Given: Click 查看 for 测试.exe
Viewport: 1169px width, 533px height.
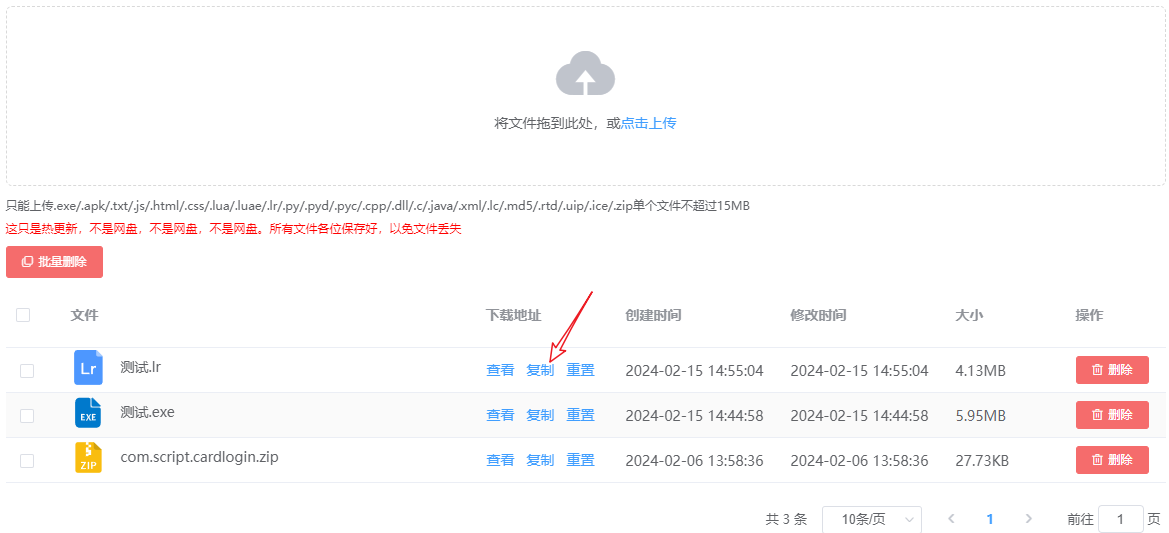Looking at the screenshot, I should coord(500,415).
